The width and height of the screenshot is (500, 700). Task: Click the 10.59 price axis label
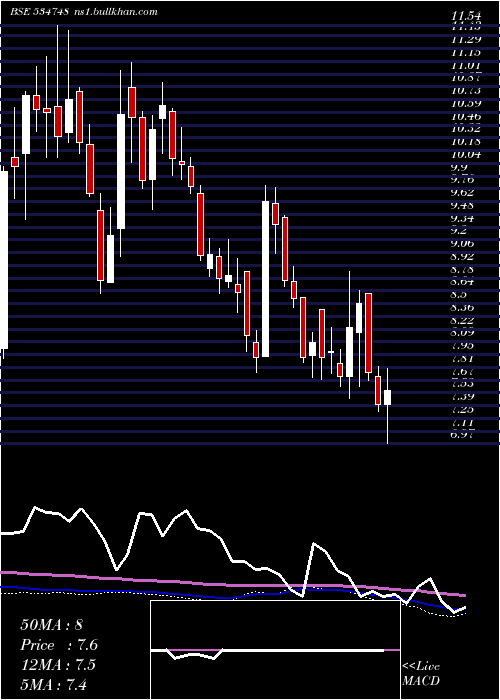pos(466,104)
